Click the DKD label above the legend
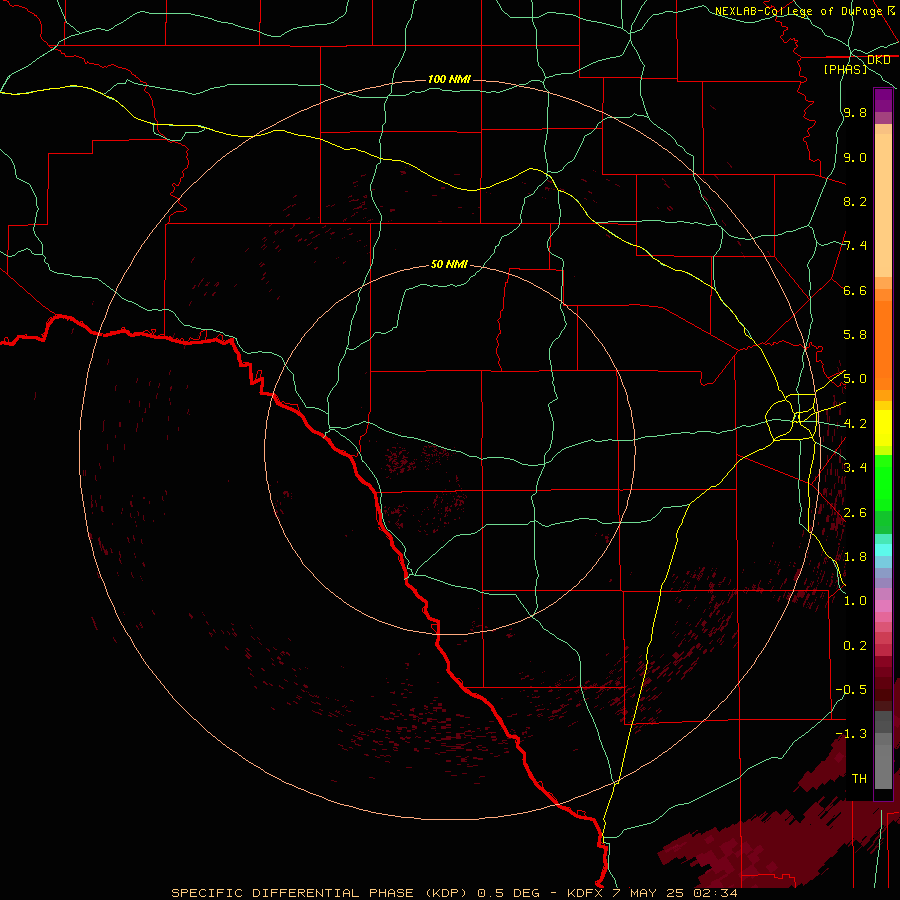The height and width of the screenshot is (900, 900). pos(879,60)
